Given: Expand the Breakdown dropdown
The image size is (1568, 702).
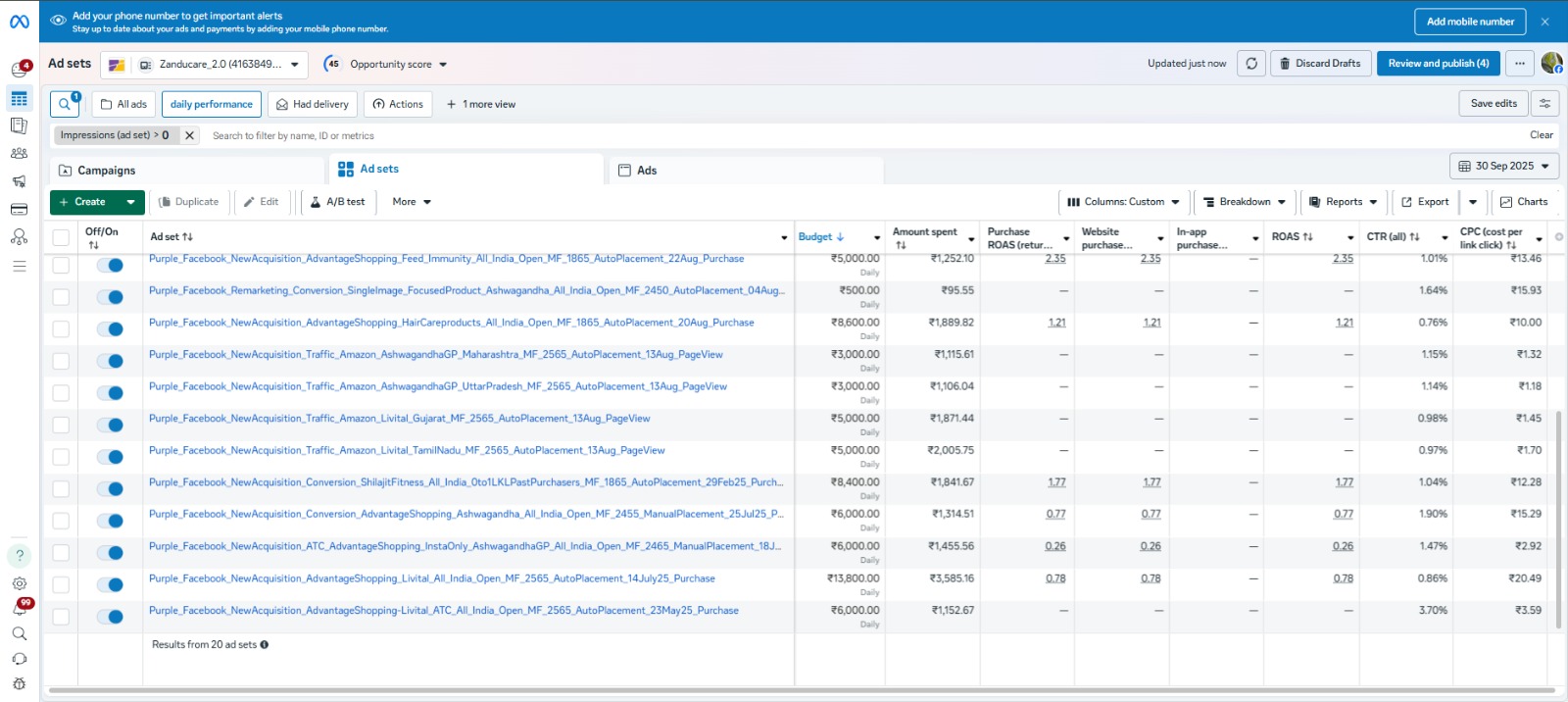Looking at the screenshot, I should point(1245,202).
